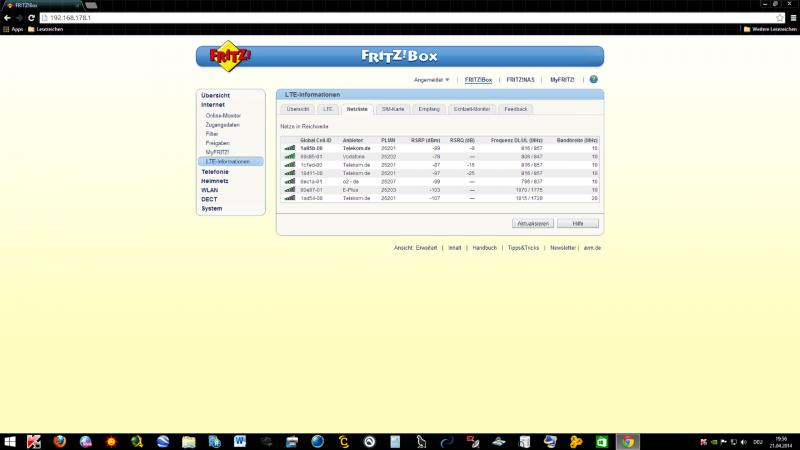Switch to the LTE tab

coord(328,109)
